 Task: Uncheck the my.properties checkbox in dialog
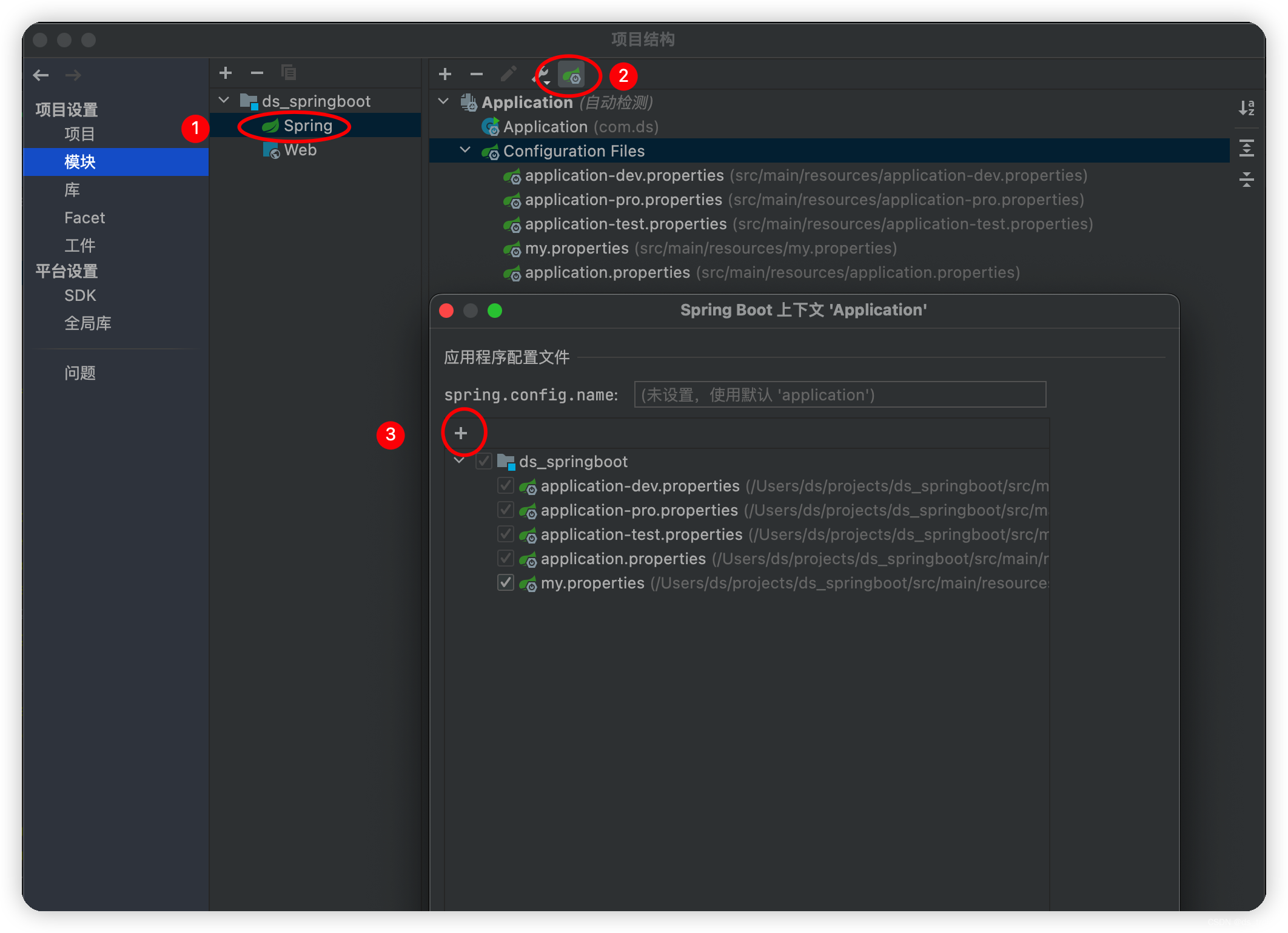506,582
